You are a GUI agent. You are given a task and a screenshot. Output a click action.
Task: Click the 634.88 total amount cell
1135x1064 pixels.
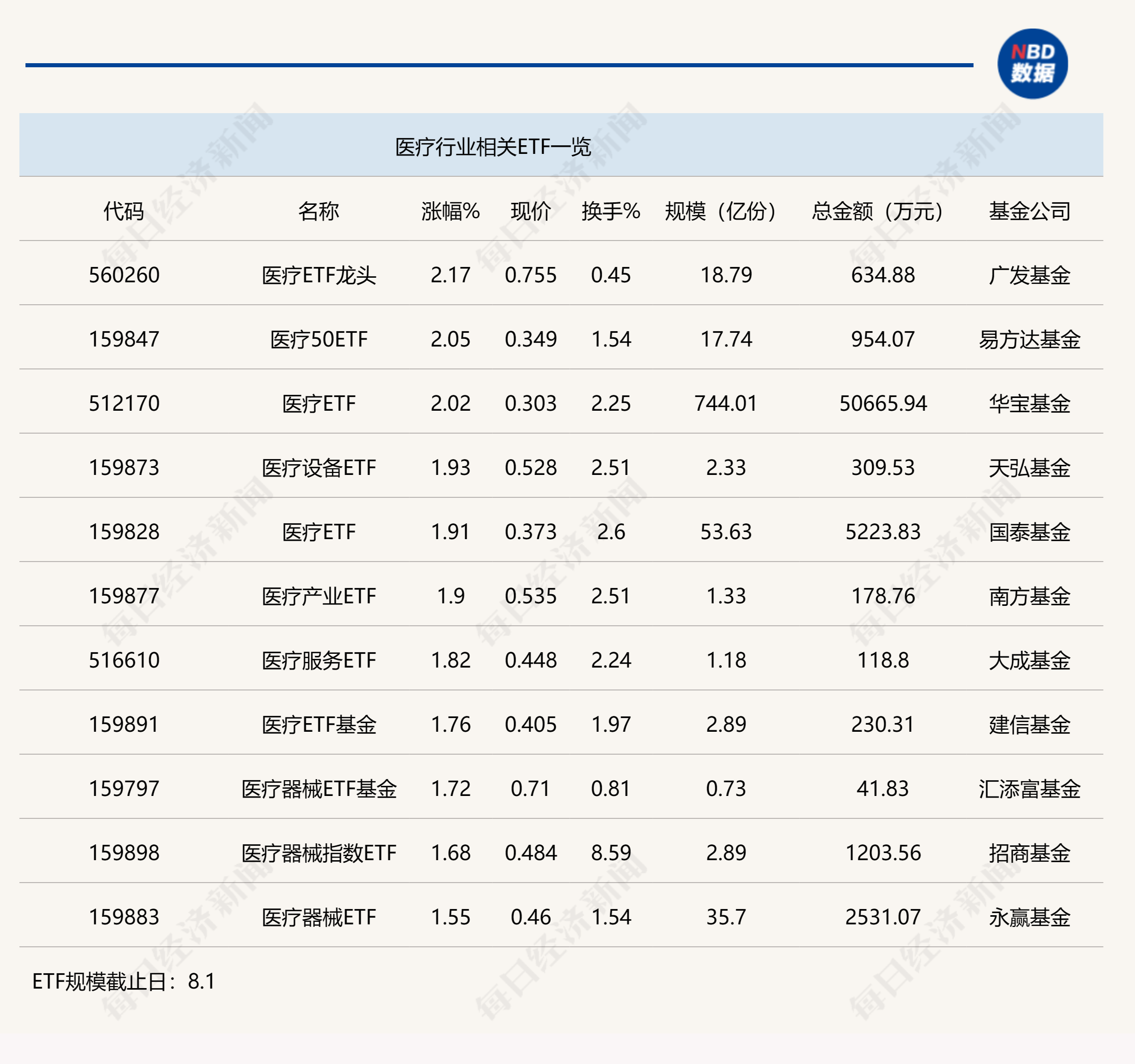[x=883, y=275]
